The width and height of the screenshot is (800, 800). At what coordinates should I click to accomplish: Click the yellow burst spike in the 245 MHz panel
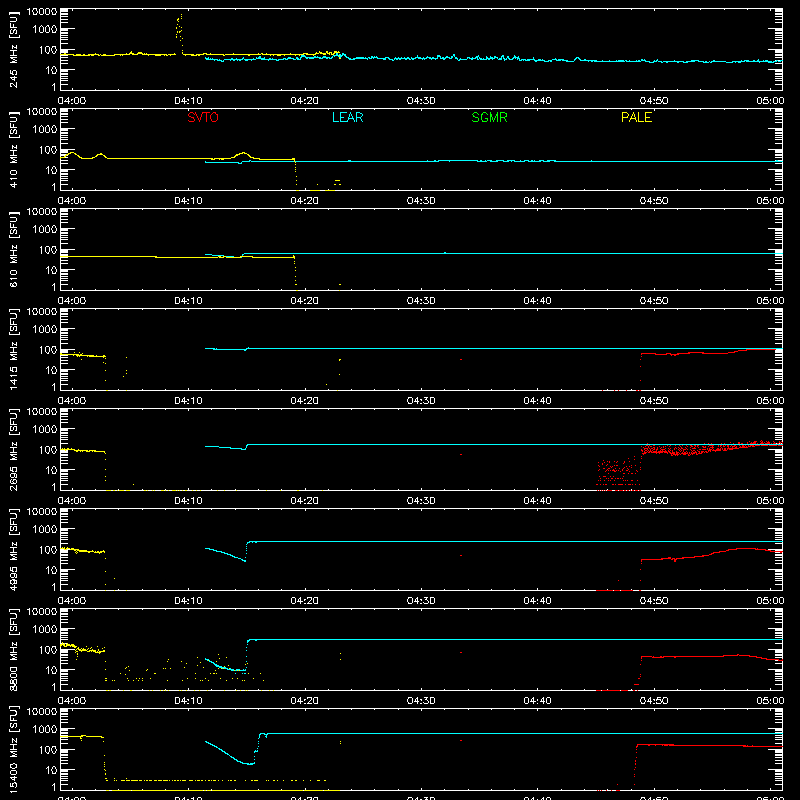(179, 33)
